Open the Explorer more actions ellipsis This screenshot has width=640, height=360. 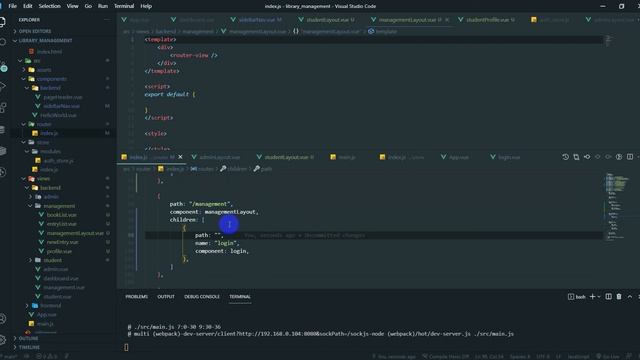[x=107, y=20]
